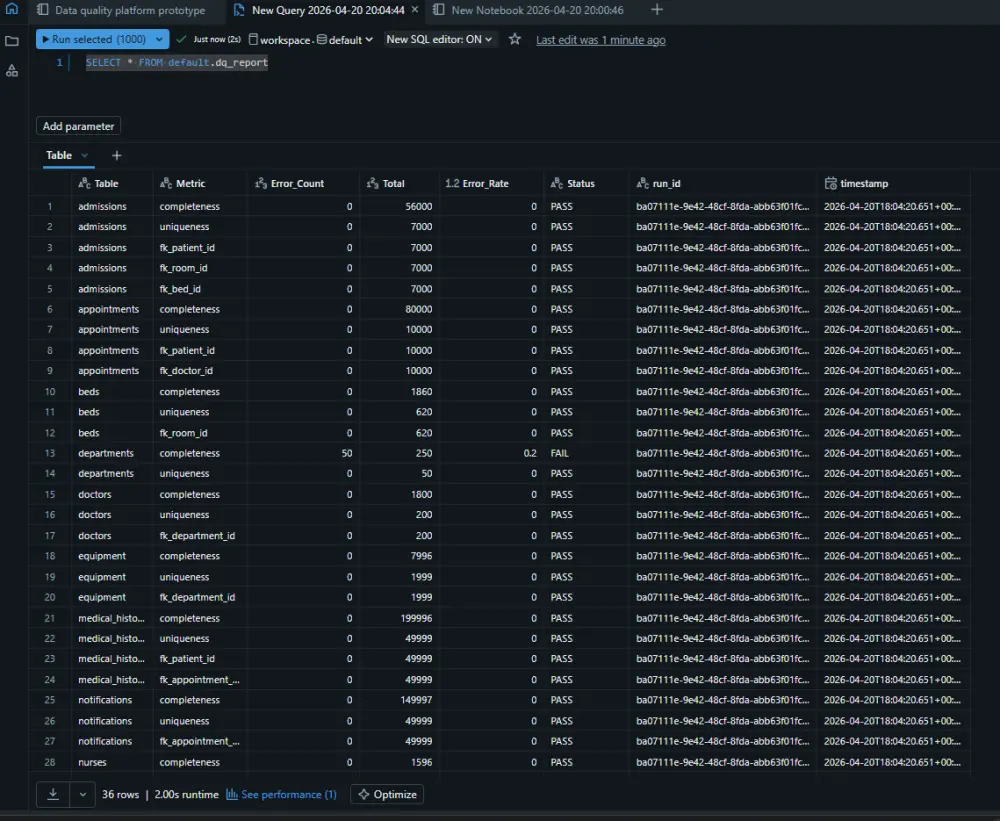Select the doctors fk_department_id metric cell
This screenshot has height=821, width=1000.
coord(200,536)
